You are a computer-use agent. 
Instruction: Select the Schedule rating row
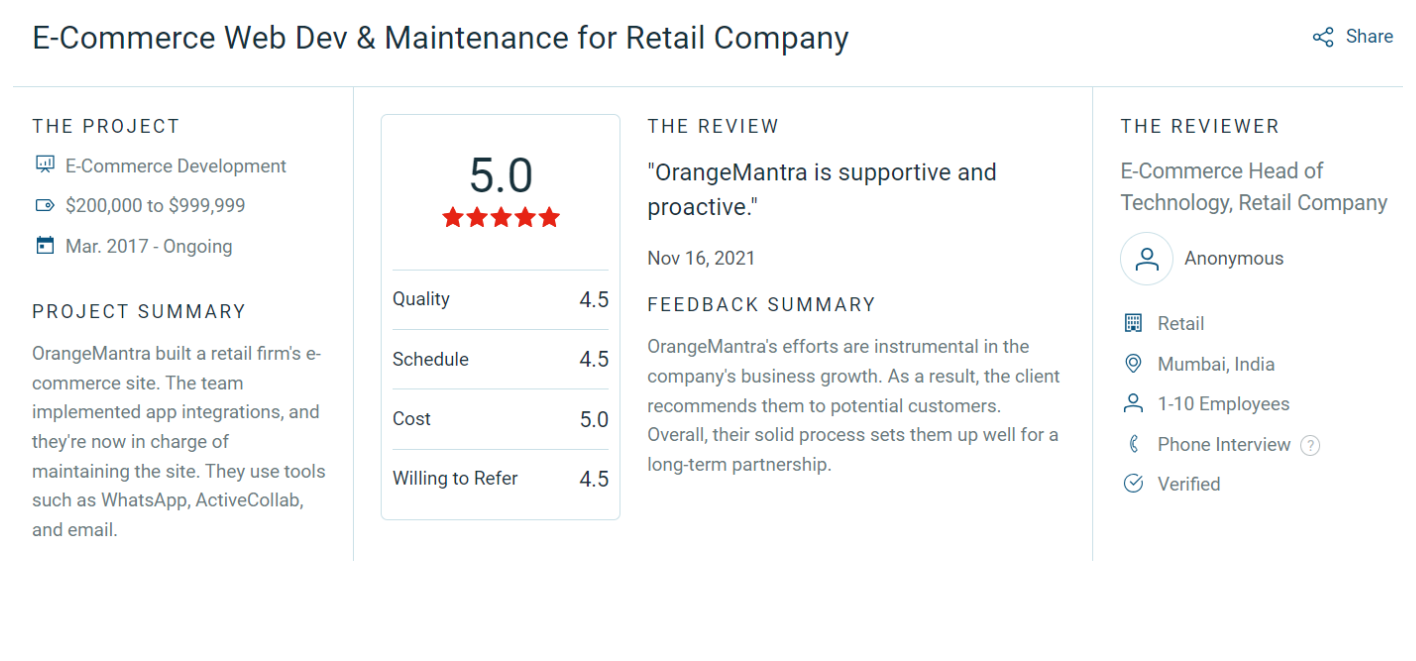[x=500, y=359]
